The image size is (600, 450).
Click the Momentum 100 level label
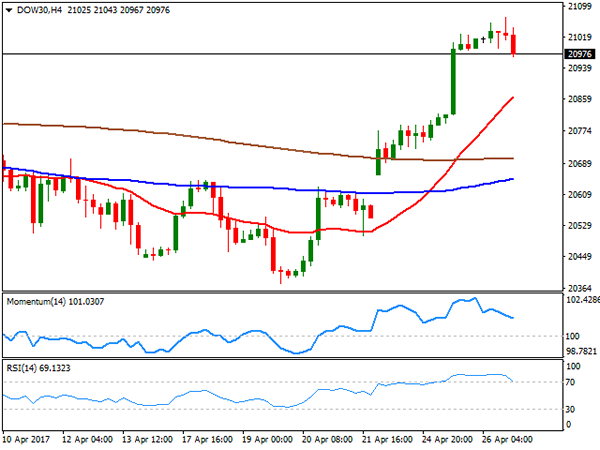pos(572,336)
